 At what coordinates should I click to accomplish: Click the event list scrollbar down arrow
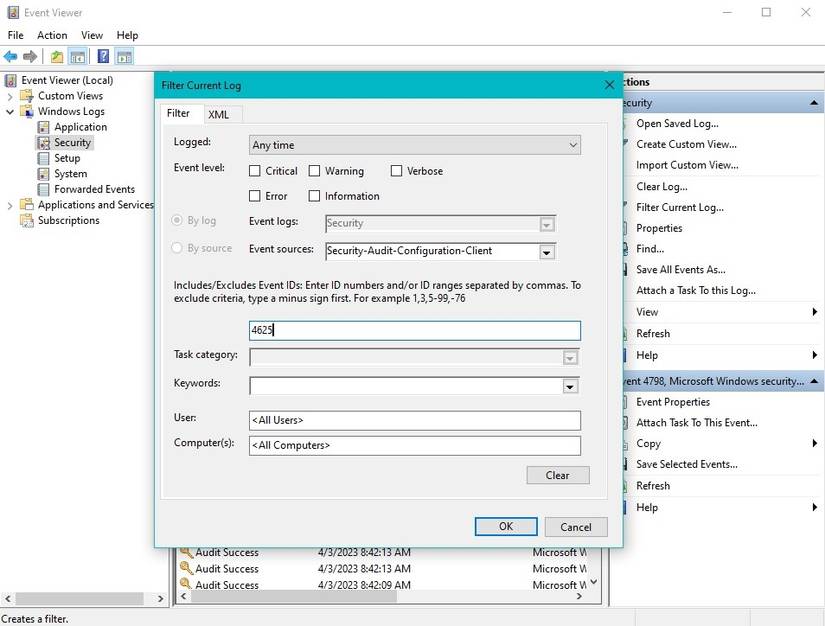(594, 581)
